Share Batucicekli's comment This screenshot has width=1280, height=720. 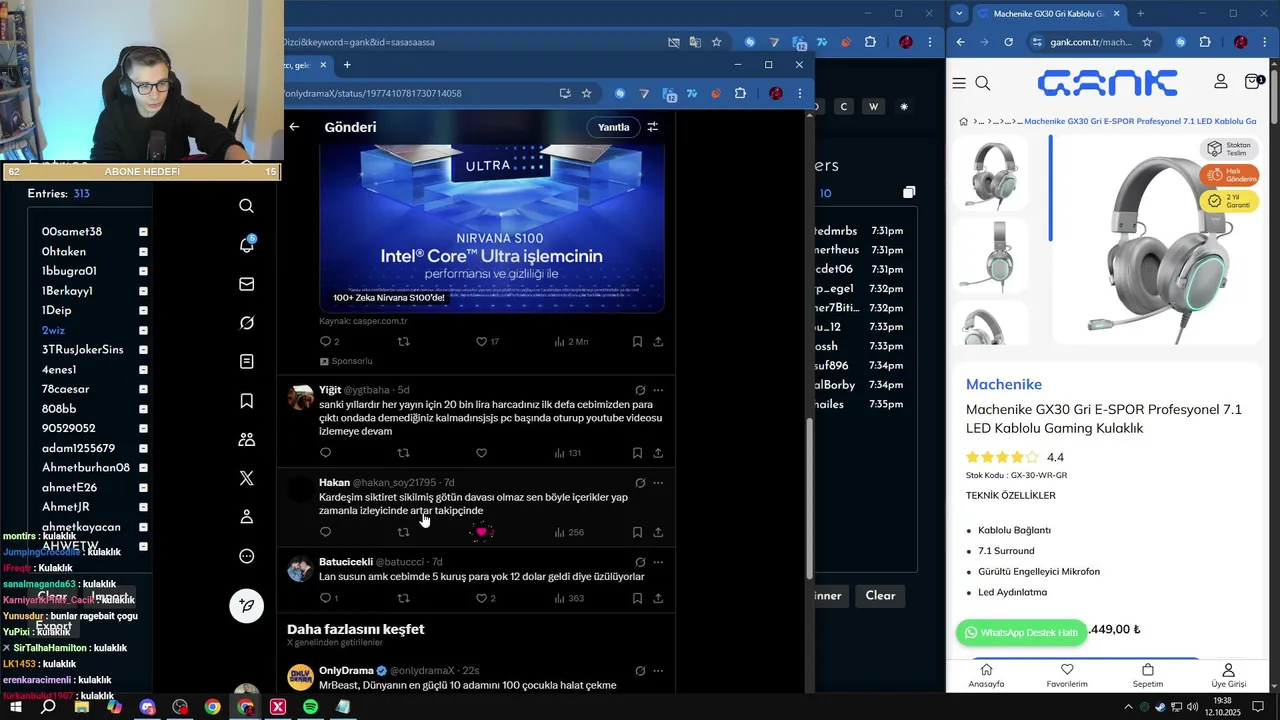pos(658,598)
